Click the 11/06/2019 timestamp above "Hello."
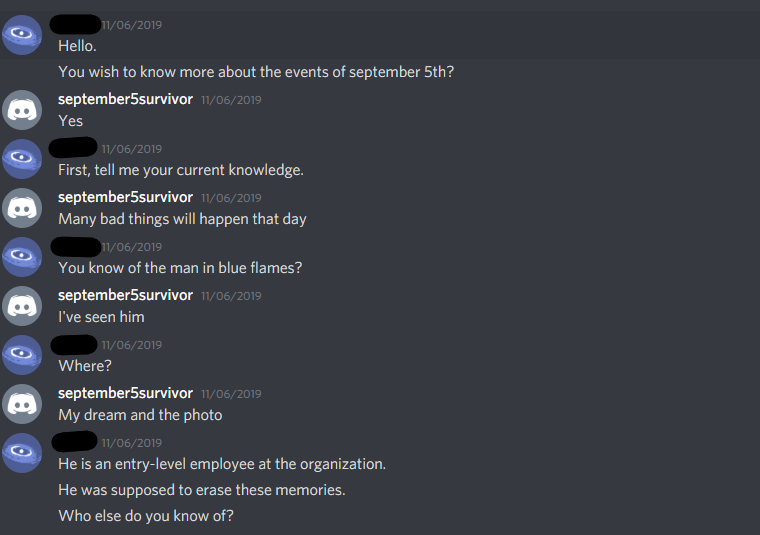The height and width of the screenshot is (535, 760). click(x=132, y=25)
